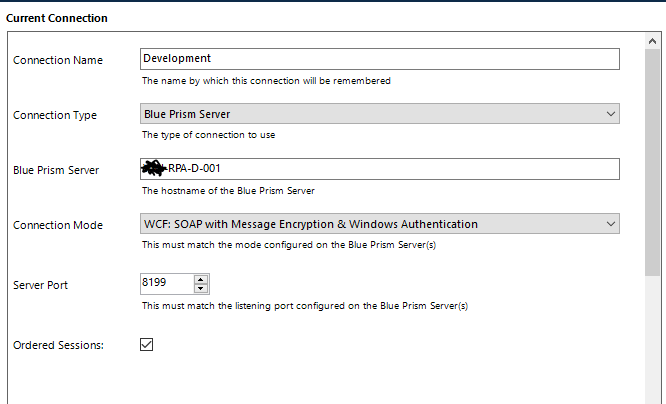Click the Connection Name label

coord(58,60)
